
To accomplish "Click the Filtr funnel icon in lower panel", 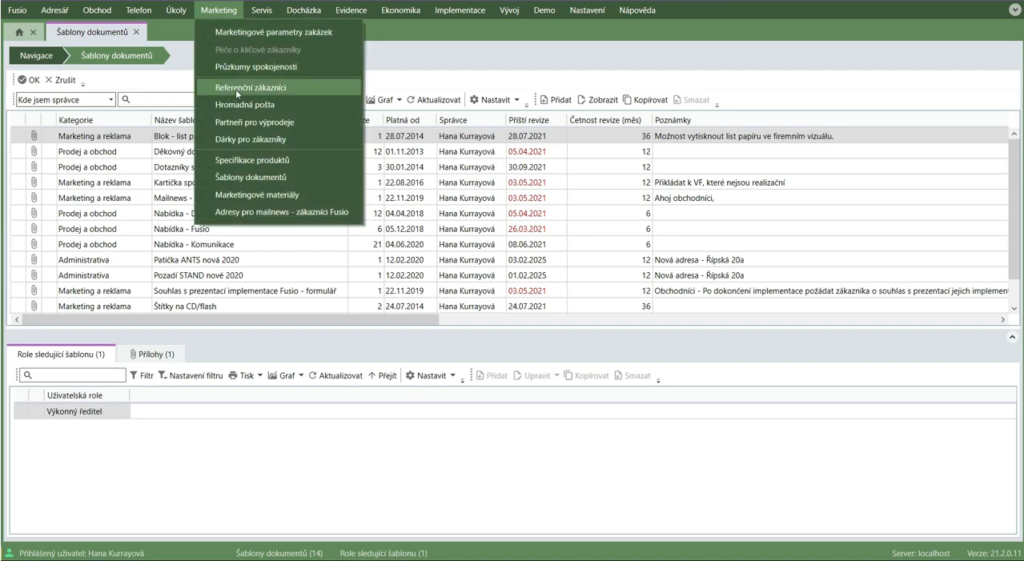I will click(134, 376).
